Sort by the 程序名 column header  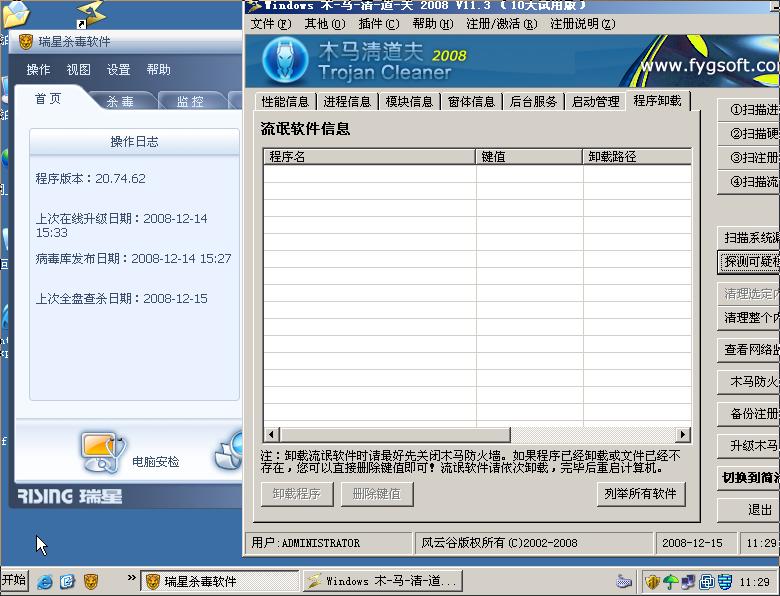[x=369, y=157]
